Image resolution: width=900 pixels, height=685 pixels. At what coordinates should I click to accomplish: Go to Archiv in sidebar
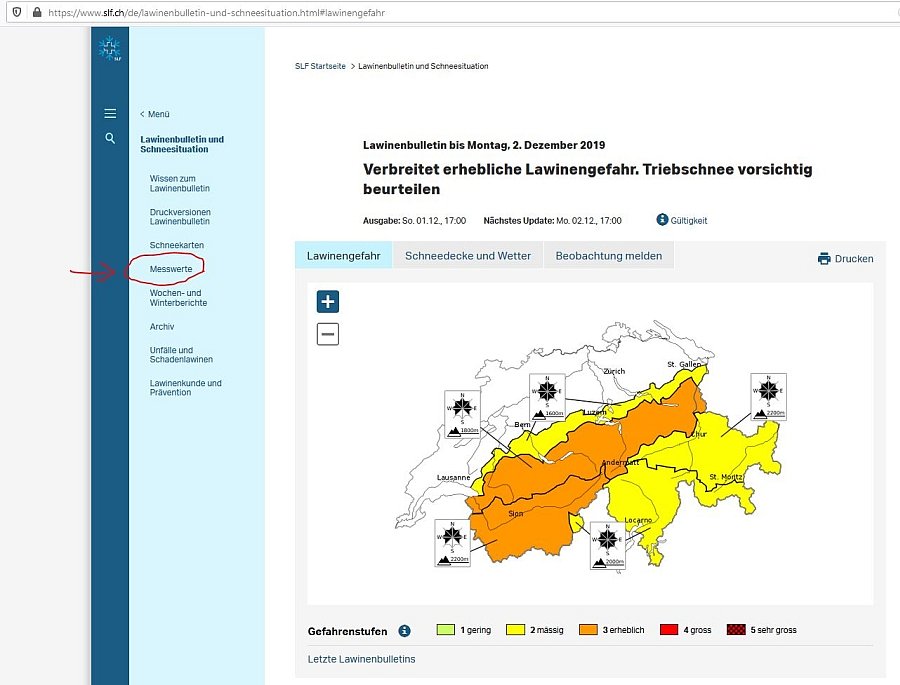tap(162, 327)
